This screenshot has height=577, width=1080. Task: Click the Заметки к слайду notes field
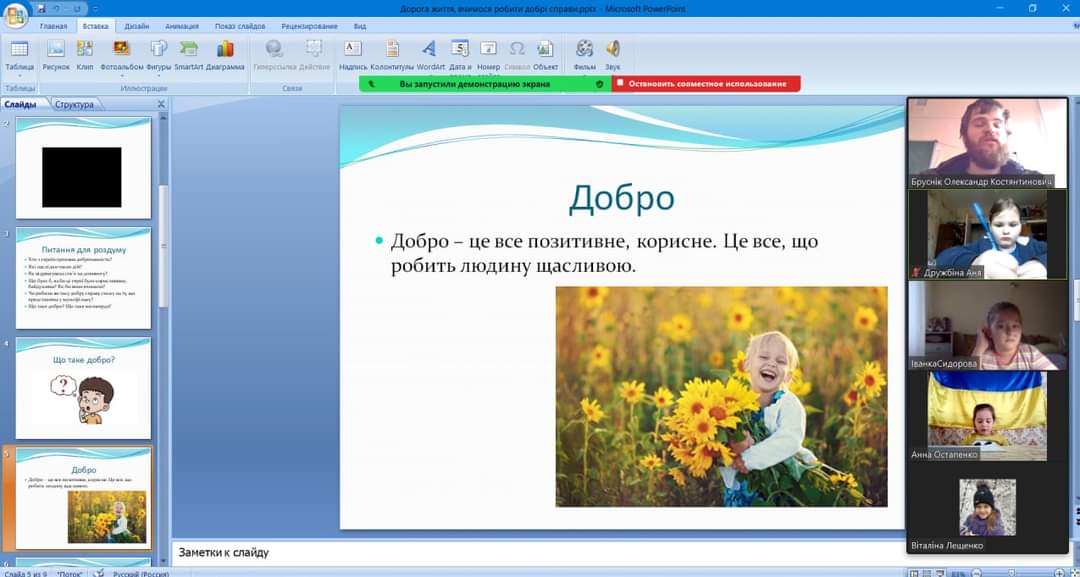[x=537, y=552]
